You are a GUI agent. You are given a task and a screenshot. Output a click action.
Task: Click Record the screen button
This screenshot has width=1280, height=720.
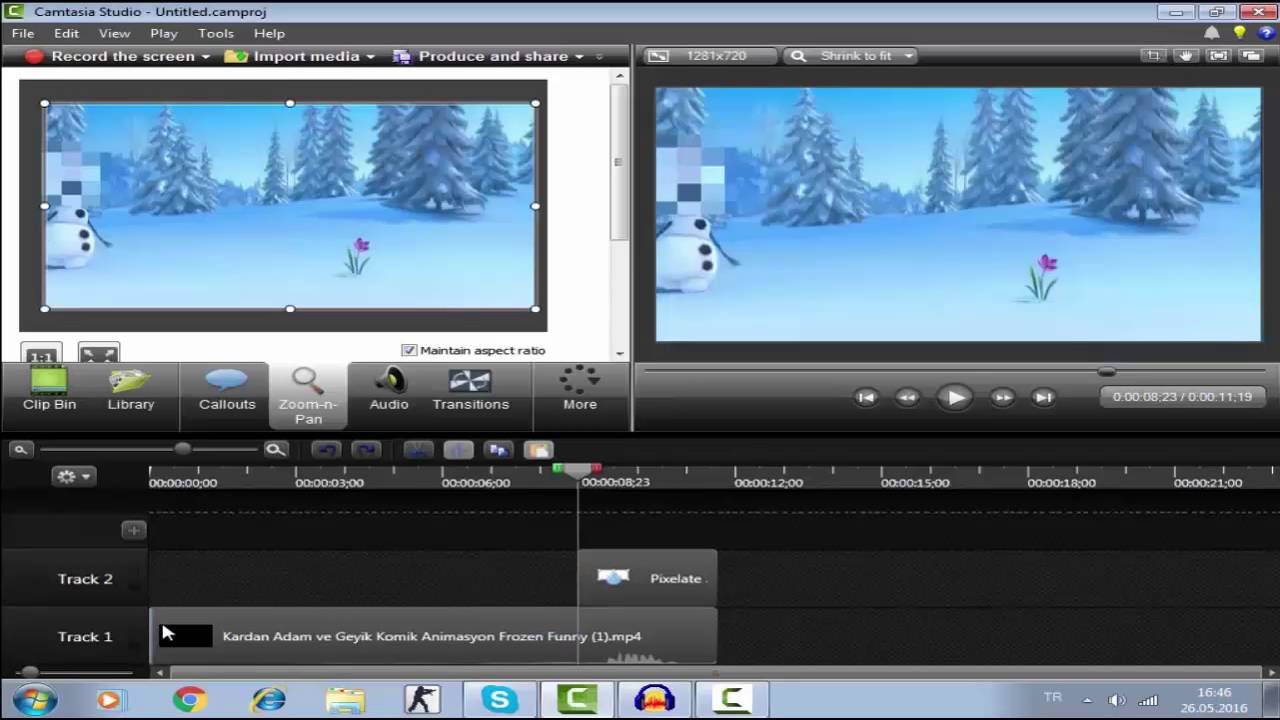pyautogui.click(x=110, y=56)
